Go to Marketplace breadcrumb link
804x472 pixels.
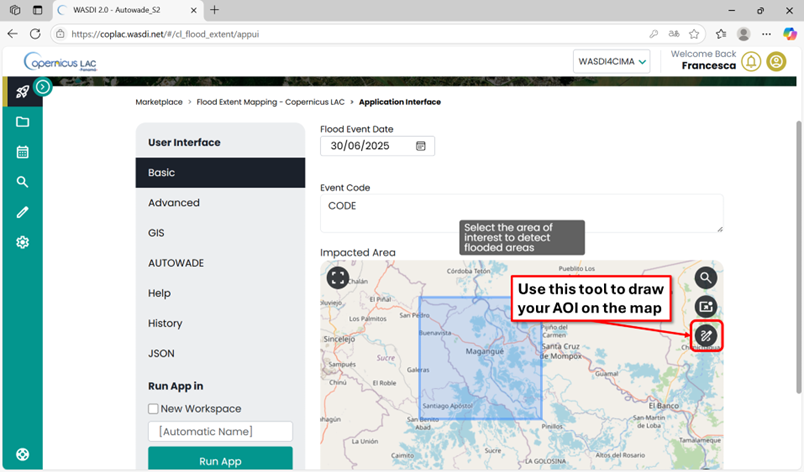click(159, 102)
